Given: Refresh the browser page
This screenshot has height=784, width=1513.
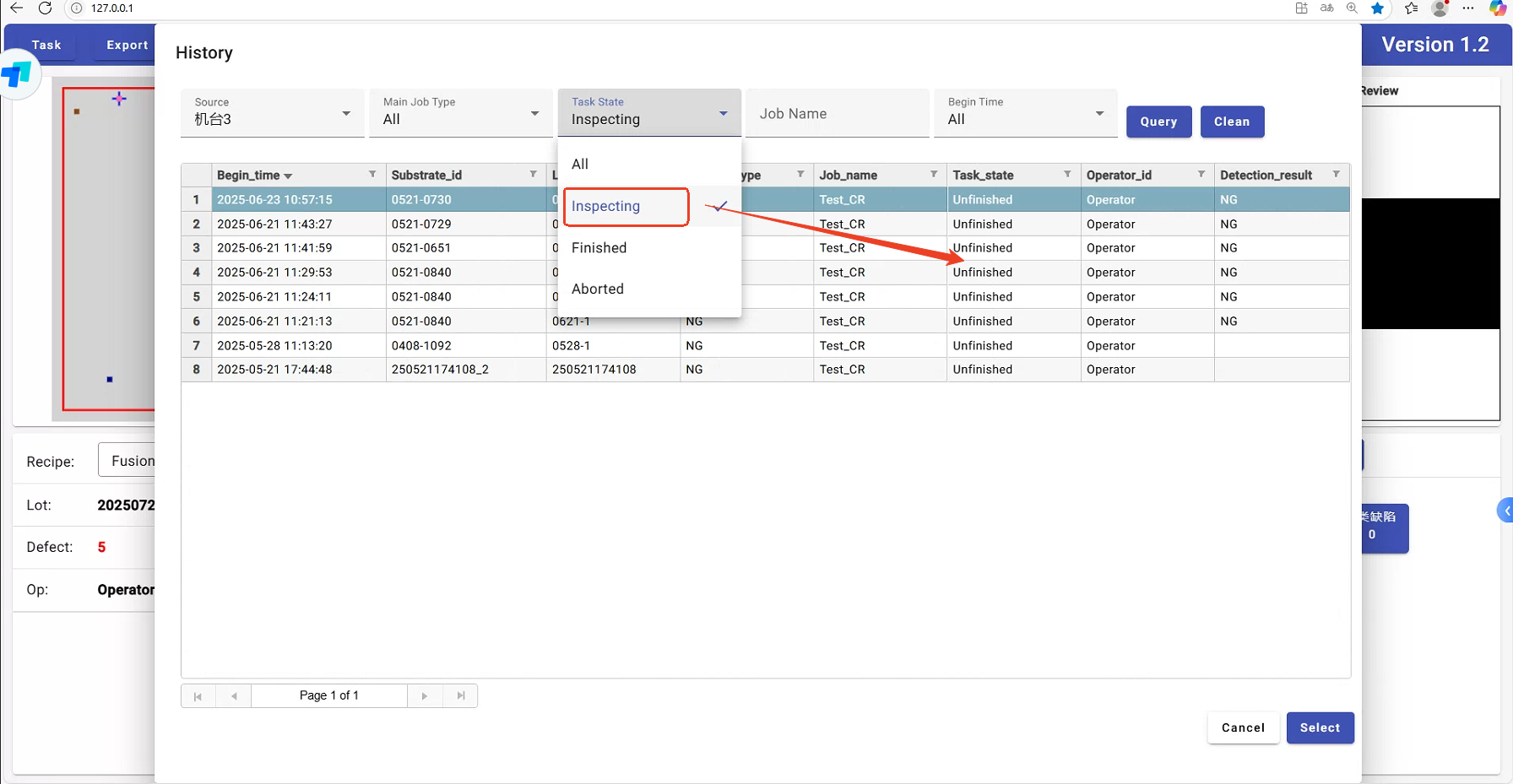Looking at the screenshot, I should click(46, 8).
